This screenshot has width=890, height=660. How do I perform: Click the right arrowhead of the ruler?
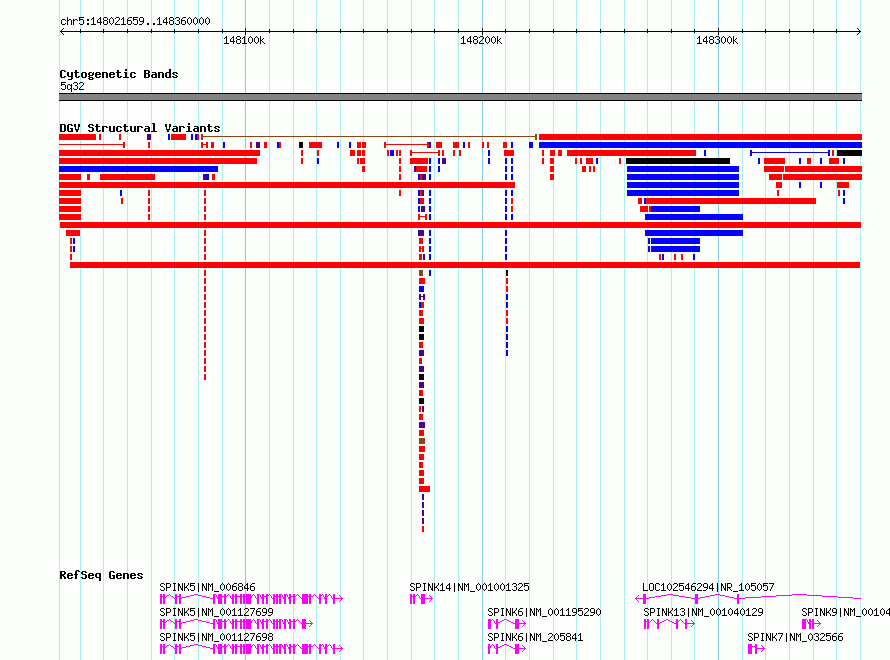point(859,31)
